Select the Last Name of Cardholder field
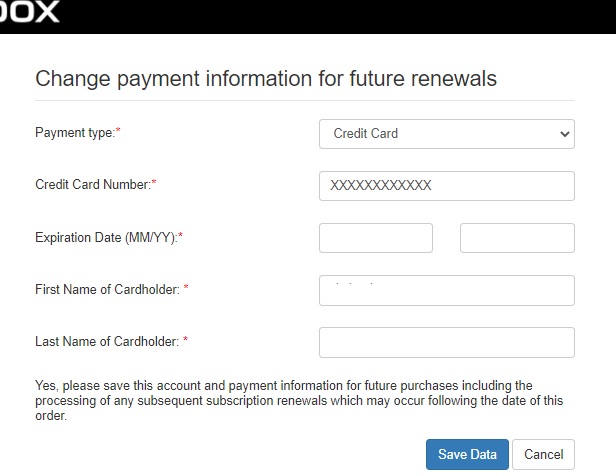 [447, 342]
